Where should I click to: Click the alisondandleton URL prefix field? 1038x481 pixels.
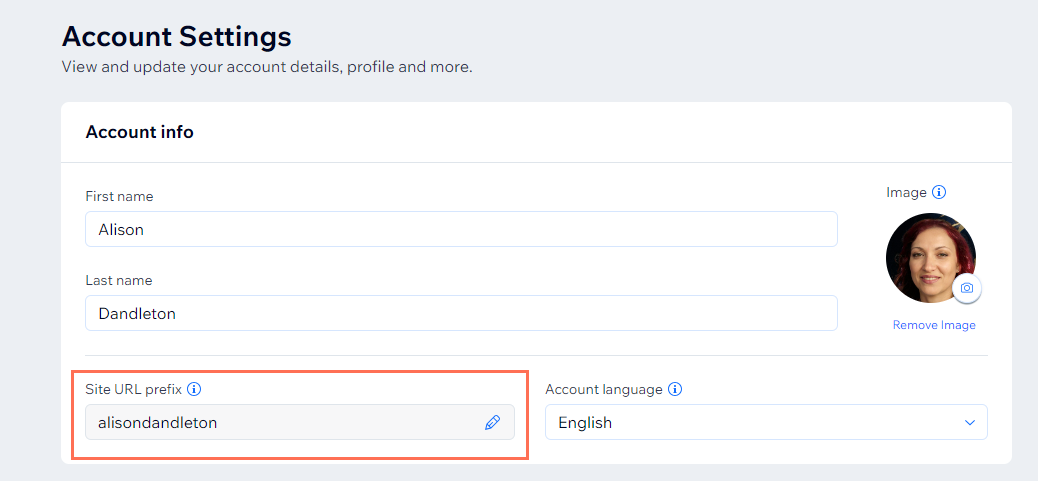(280, 423)
